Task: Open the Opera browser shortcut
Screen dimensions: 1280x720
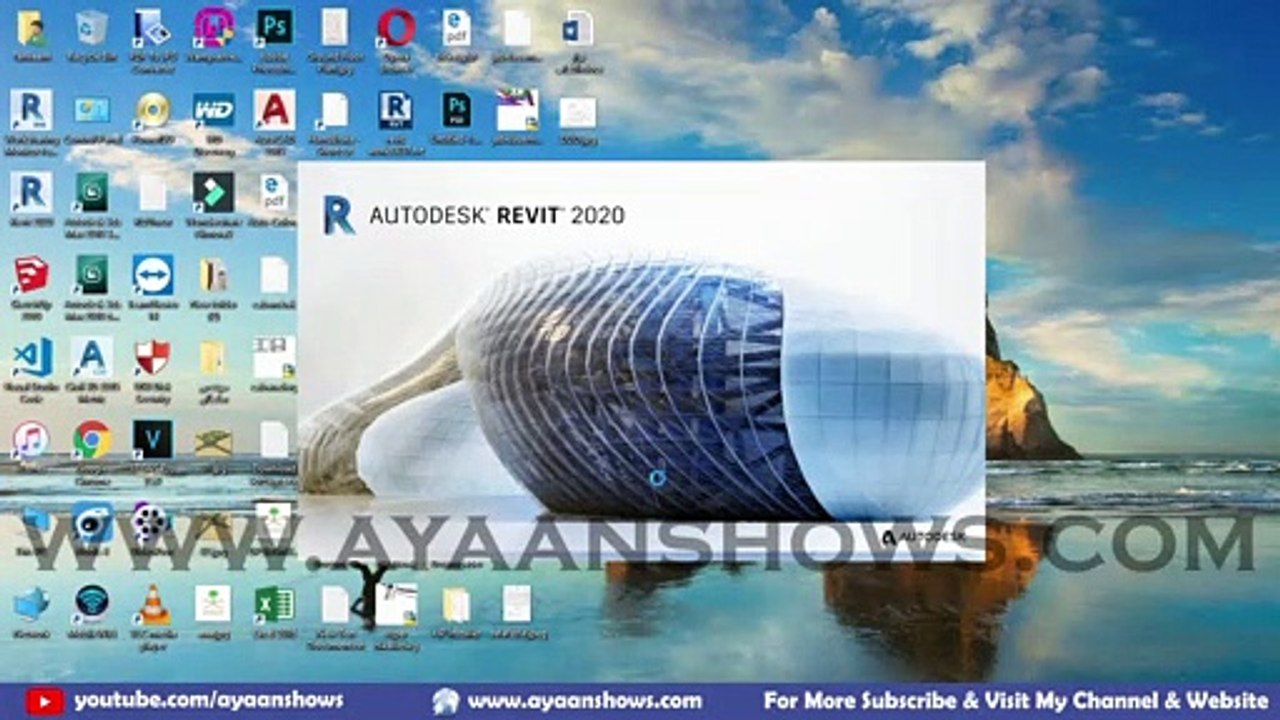Action: pyautogui.click(x=396, y=27)
